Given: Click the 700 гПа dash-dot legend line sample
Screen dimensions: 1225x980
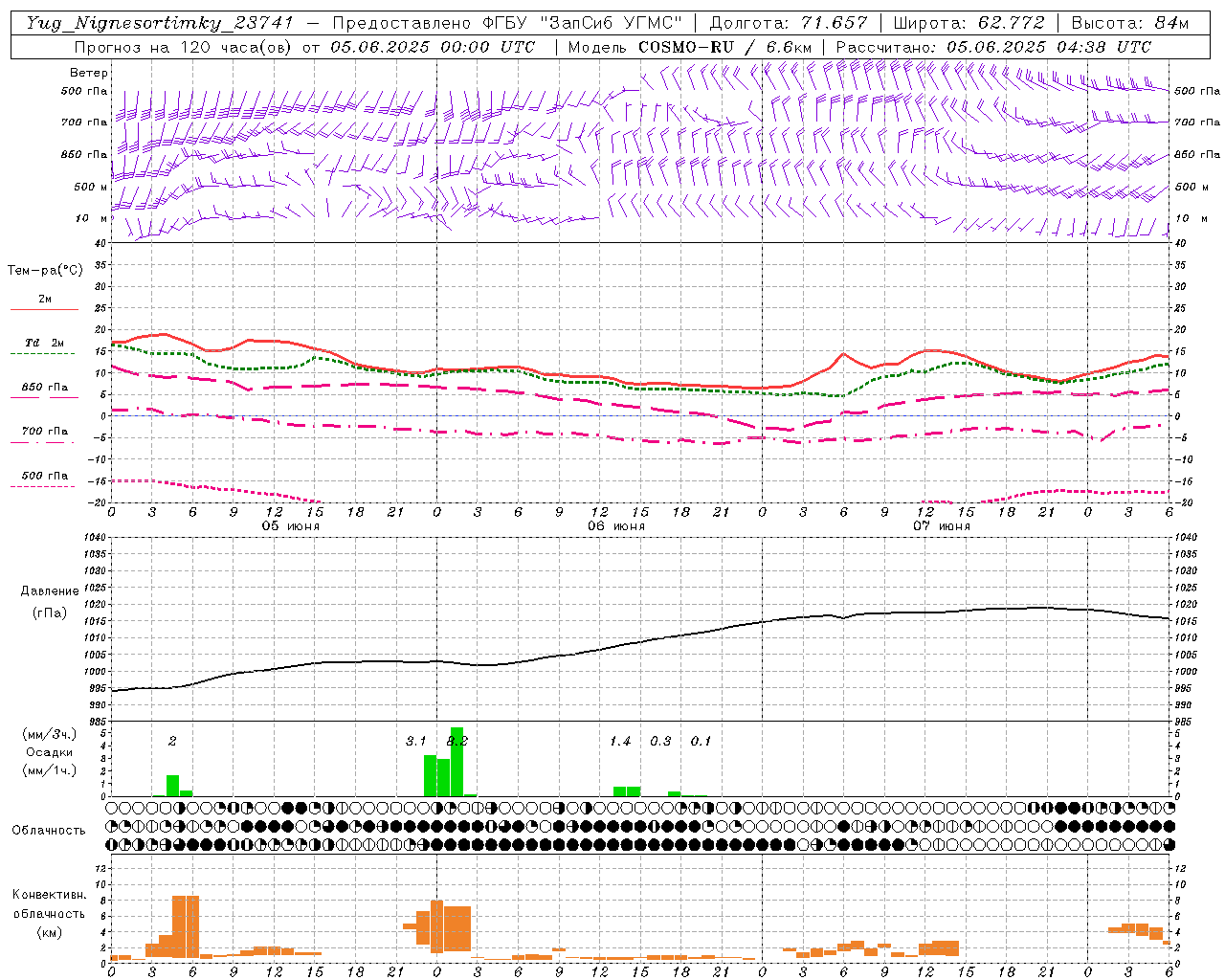Looking at the screenshot, I should (43, 442).
